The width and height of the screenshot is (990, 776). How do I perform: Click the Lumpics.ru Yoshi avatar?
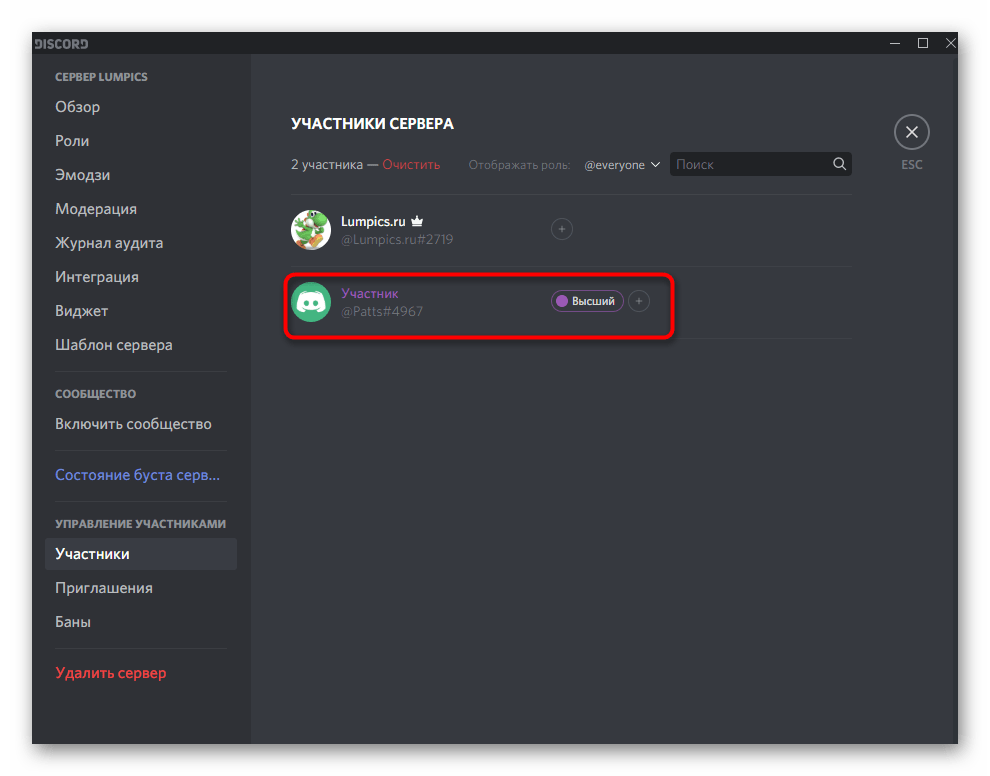pos(311,230)
